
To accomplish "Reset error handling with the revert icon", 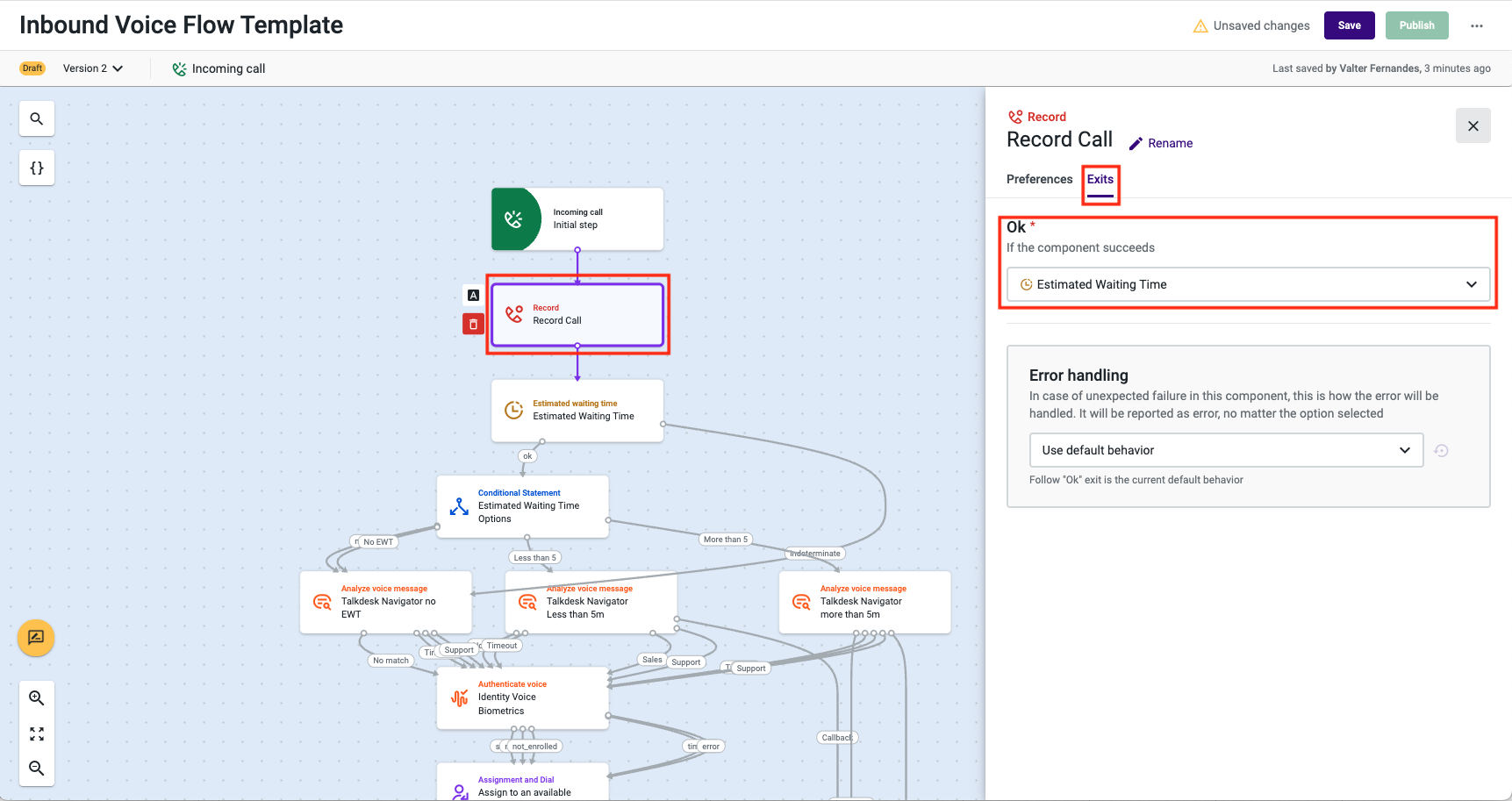I will [x=1441, y=451].
